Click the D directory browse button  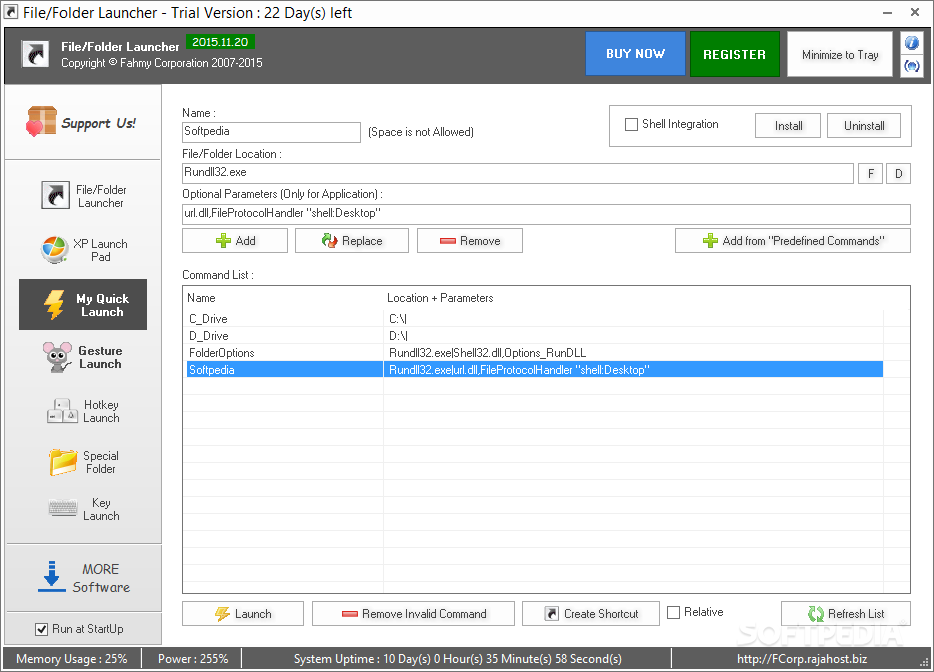click(898, 174)
